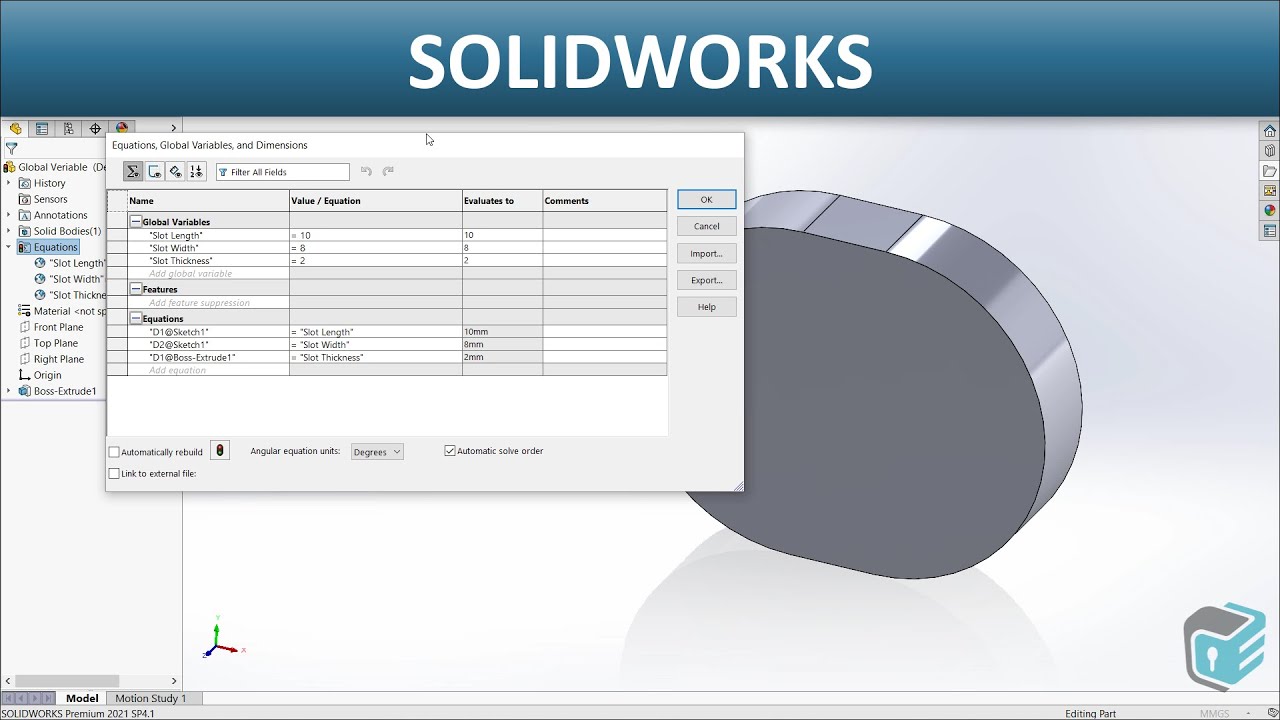
Task: Expand the Boss-Extrude1 feature node
Action: coord(9,391)
